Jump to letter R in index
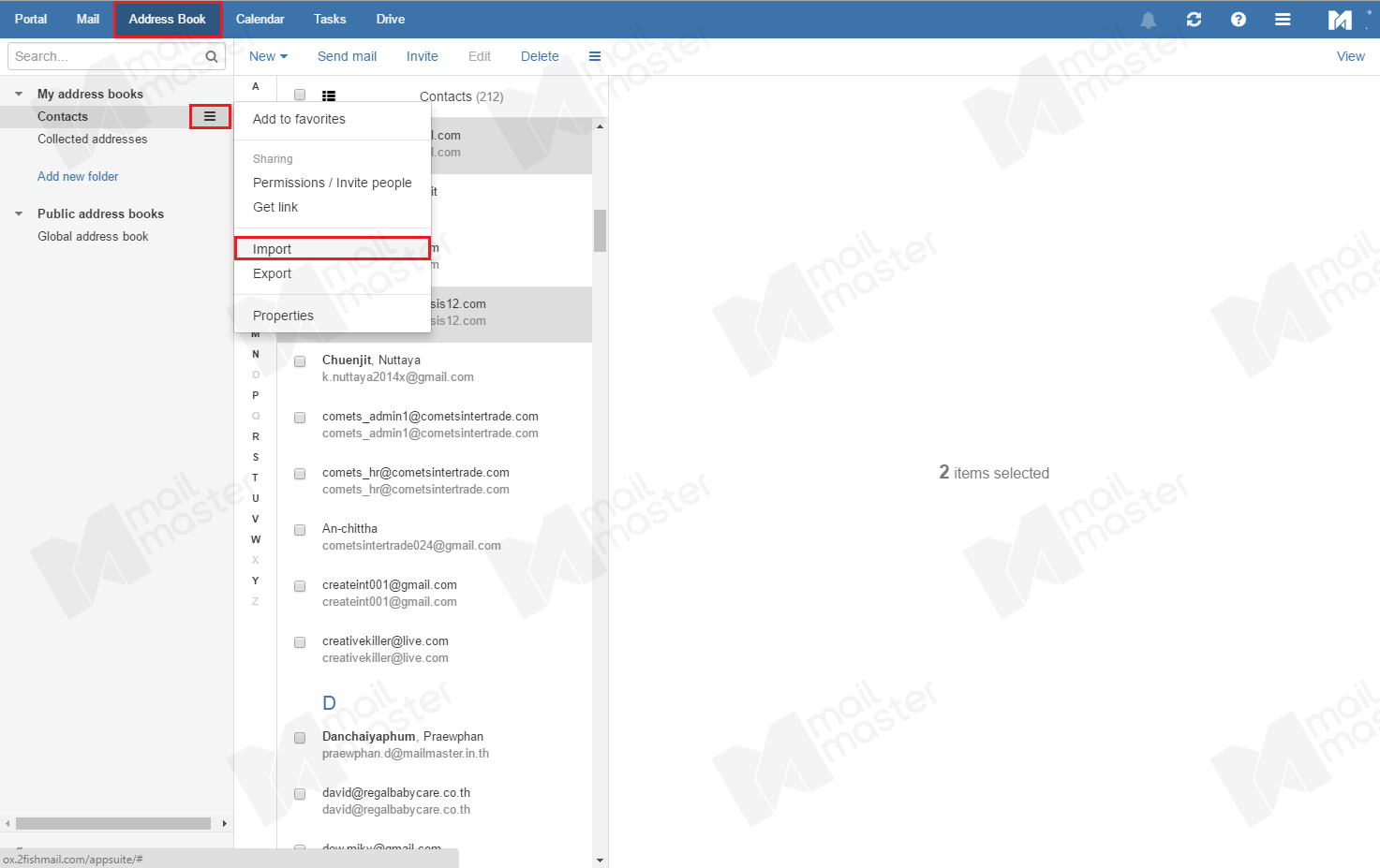 point(256,436)
